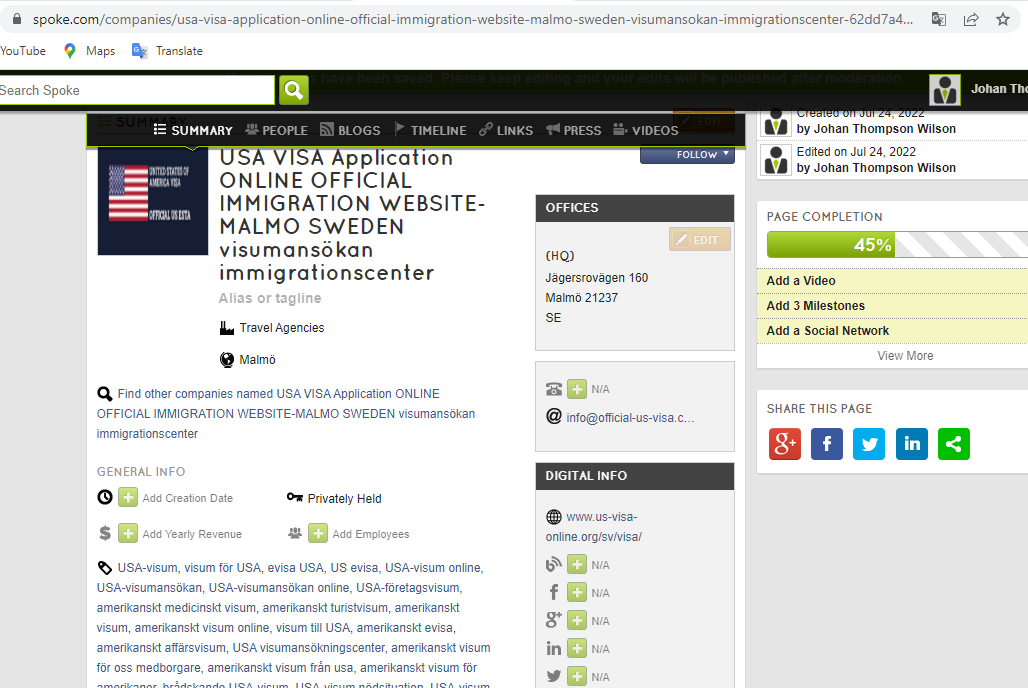
Task: Click the plus icon for Add Yearly Revenue
Action: [128, 533]
